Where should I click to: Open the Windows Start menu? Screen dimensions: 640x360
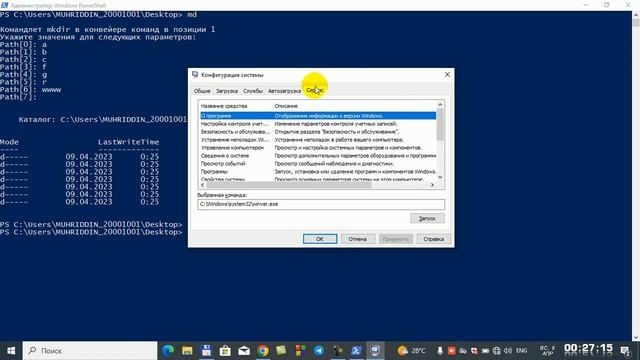click(x=11, y=351)
